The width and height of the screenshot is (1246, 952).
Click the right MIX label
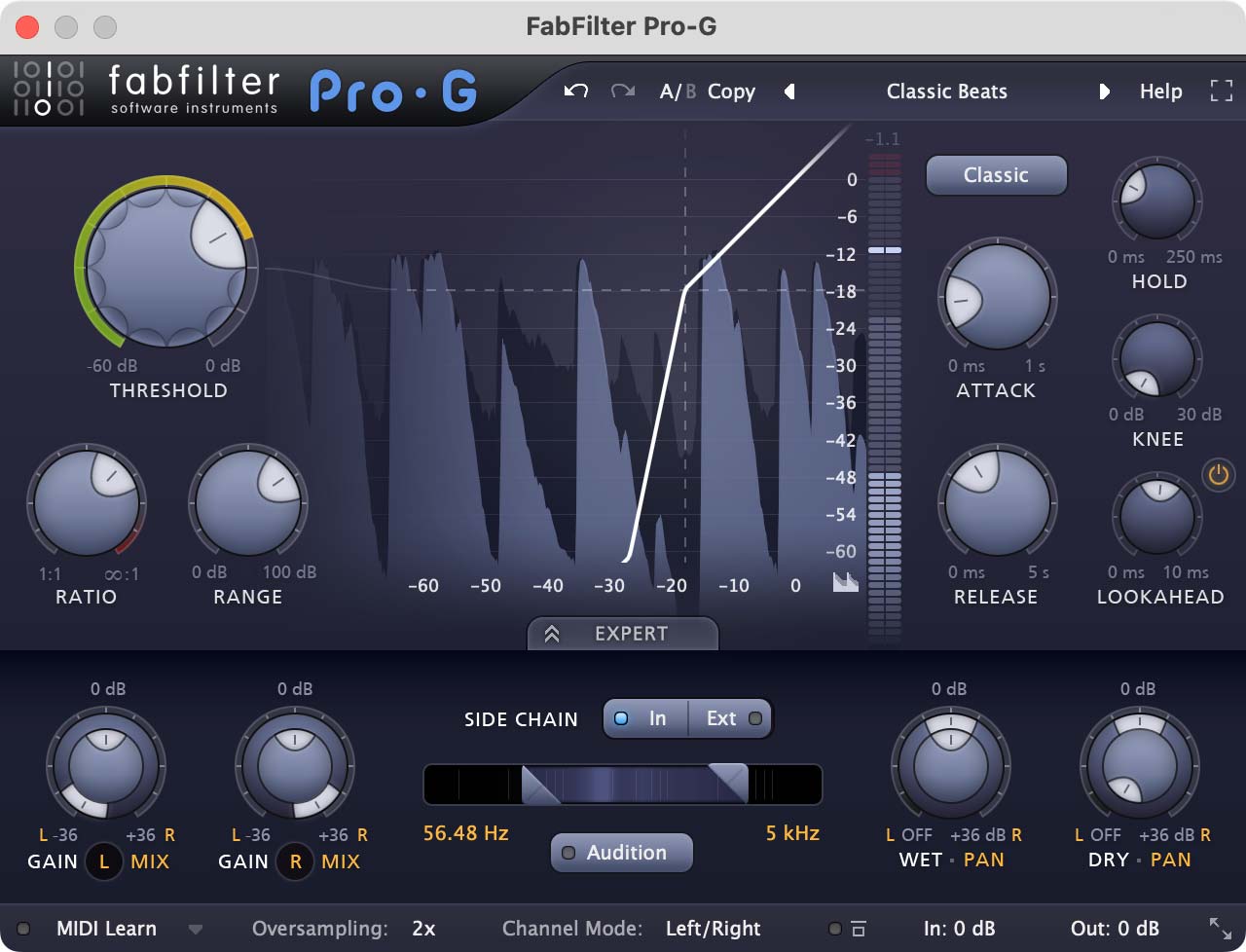click(x=341, y=861)
